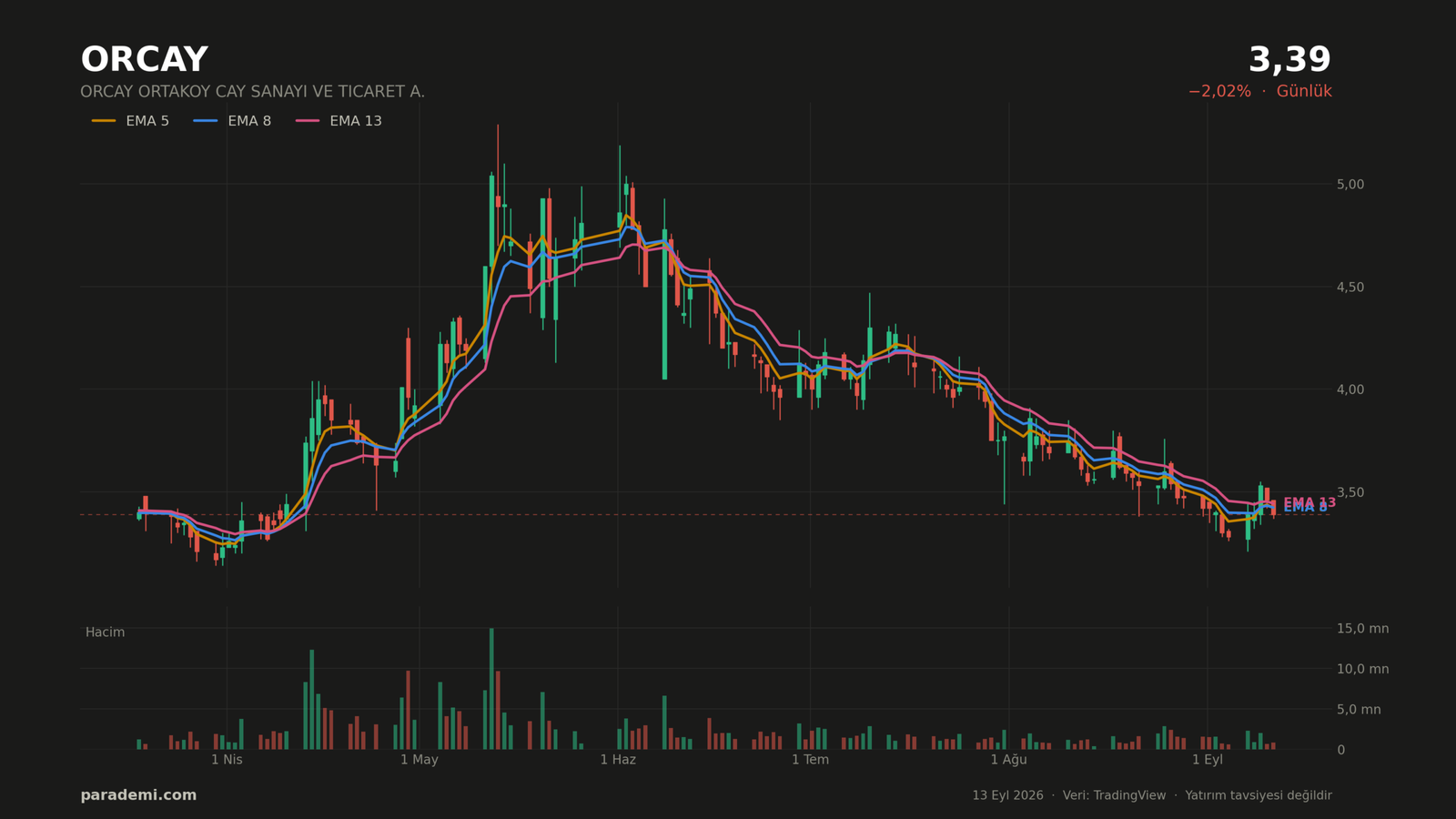Click the "Hacim" volume panel label

click(x=105, y=632)
